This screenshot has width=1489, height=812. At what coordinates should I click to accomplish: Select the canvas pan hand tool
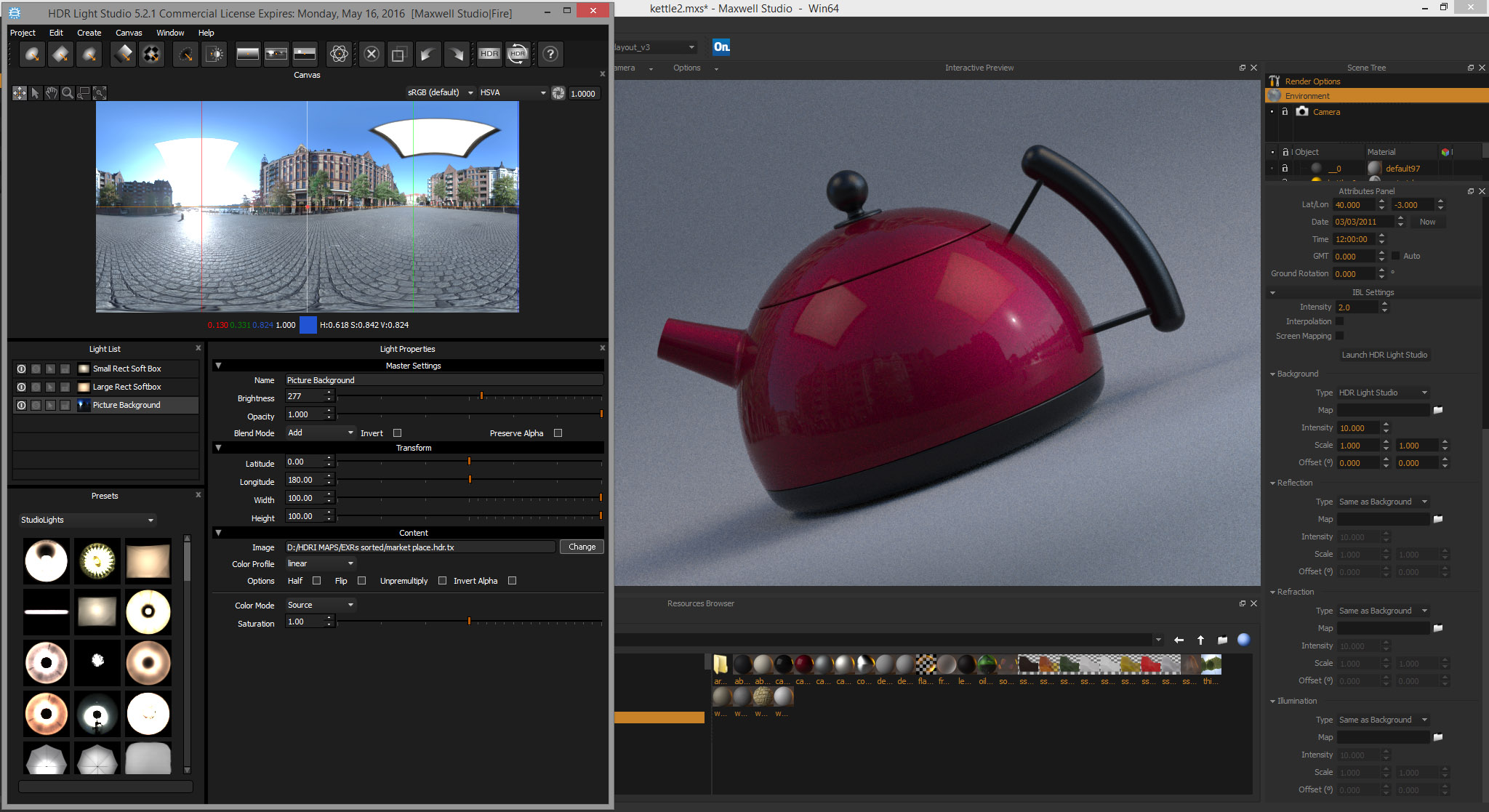coord(51,93)
